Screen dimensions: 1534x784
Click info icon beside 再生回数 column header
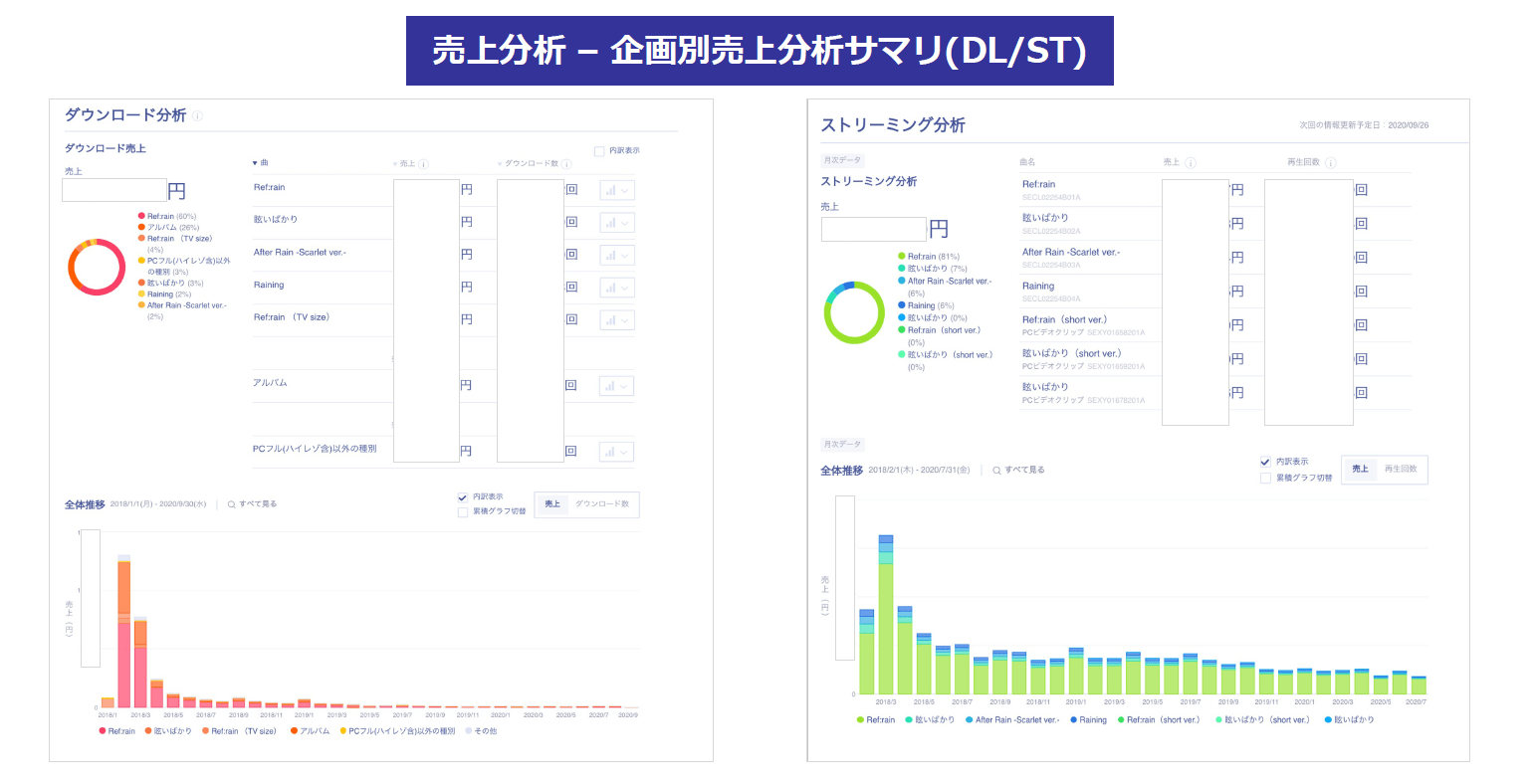(1331, 163)
